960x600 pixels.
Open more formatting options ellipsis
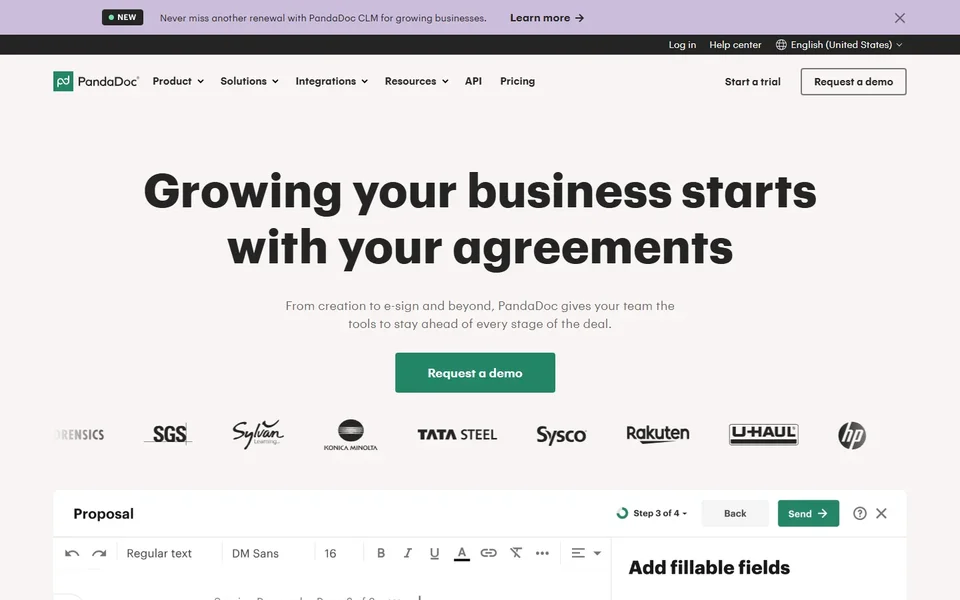coord(542,553)
